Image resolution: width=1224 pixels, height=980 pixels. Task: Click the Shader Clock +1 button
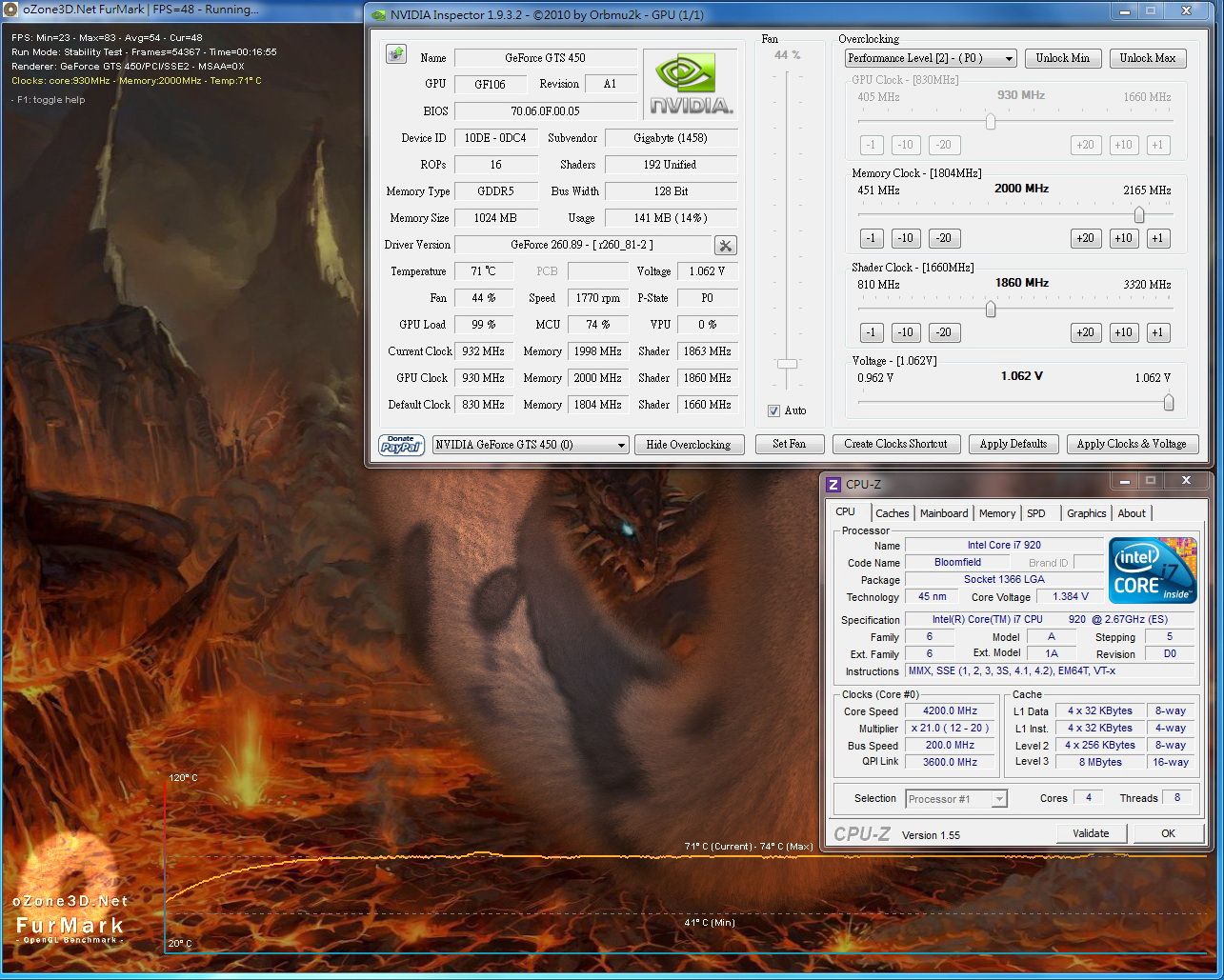click(1157, 332)
